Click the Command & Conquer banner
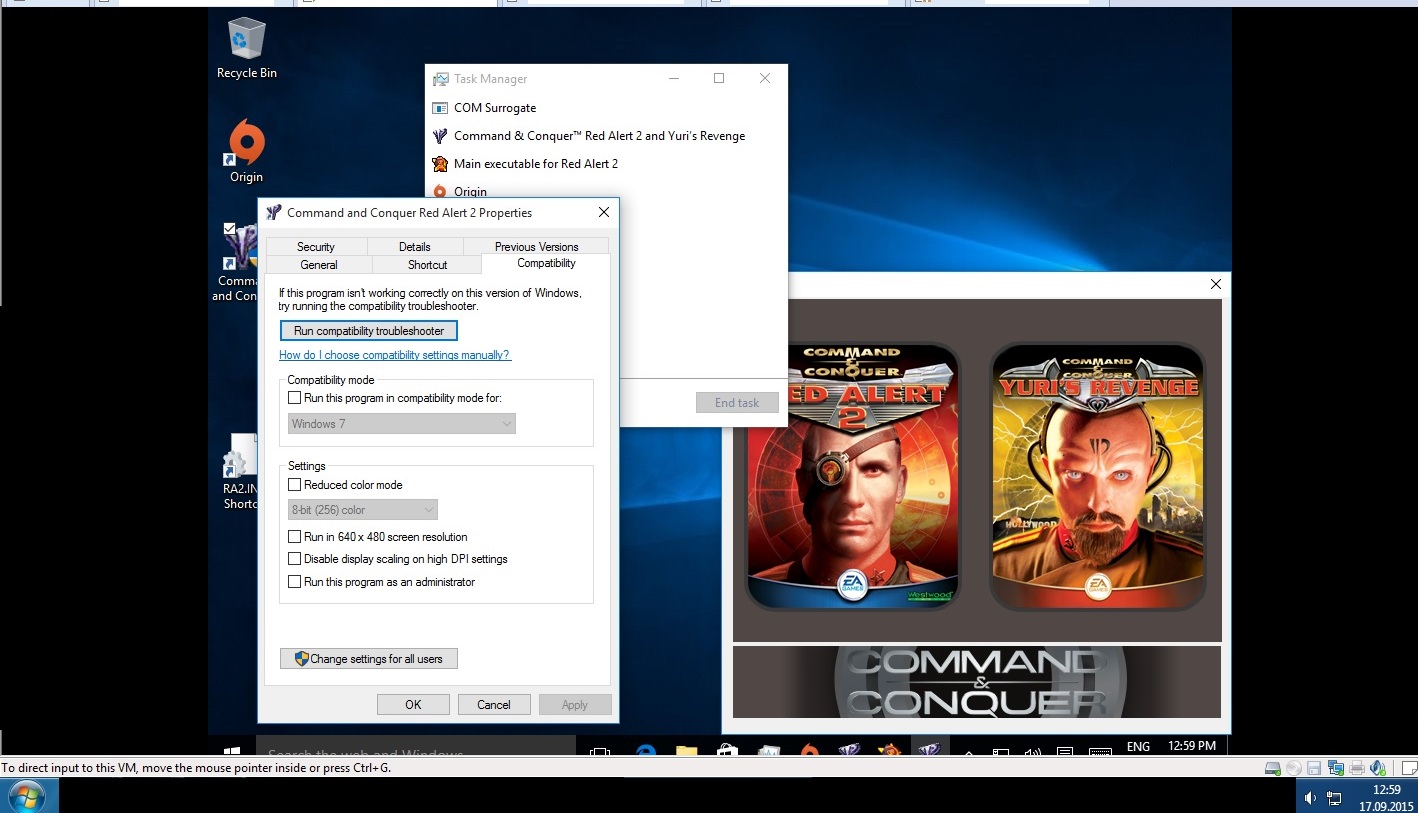1418x813 pixels. 977,682
